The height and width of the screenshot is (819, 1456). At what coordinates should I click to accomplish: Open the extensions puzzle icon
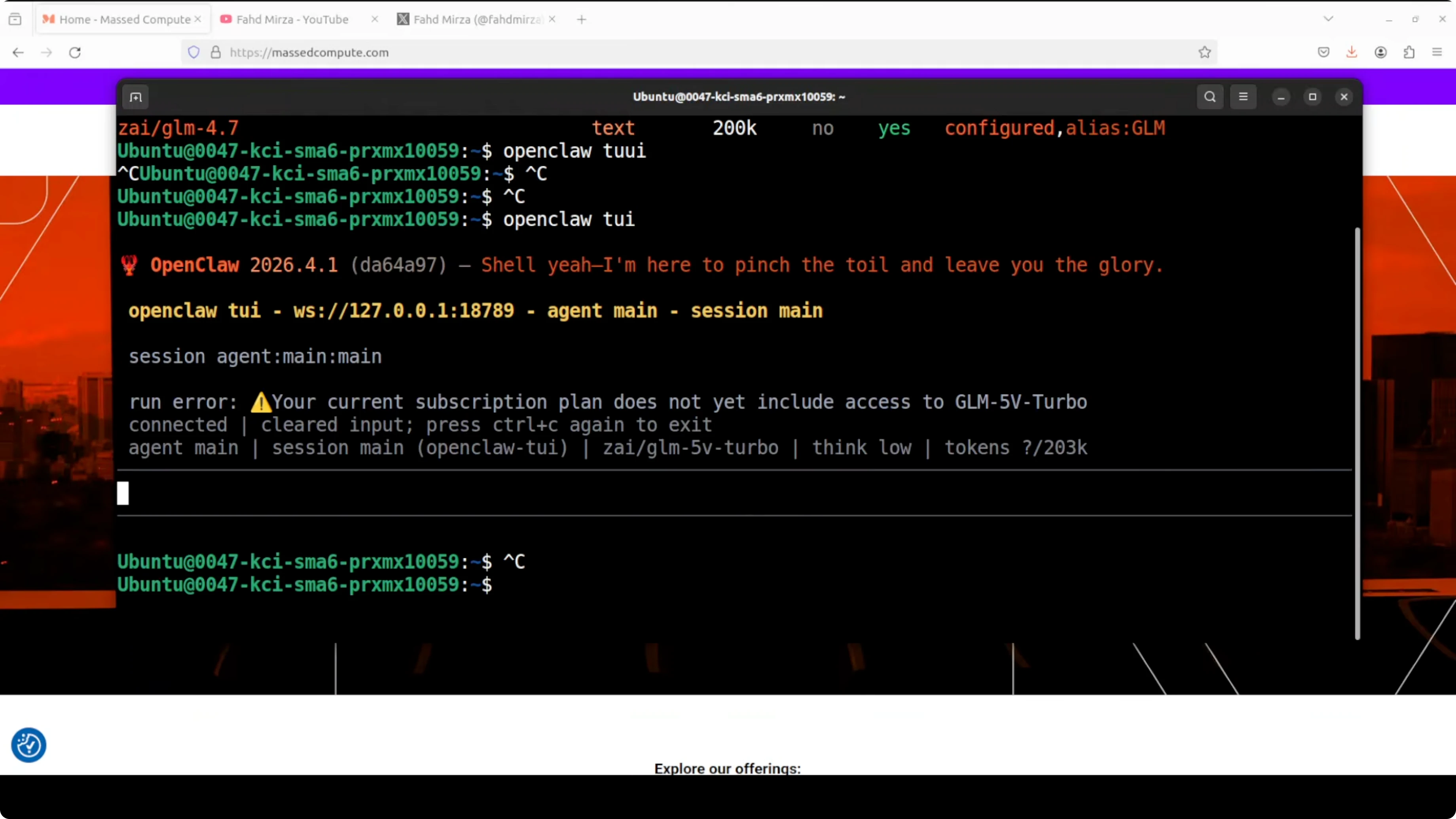[x=1409, y=53]
